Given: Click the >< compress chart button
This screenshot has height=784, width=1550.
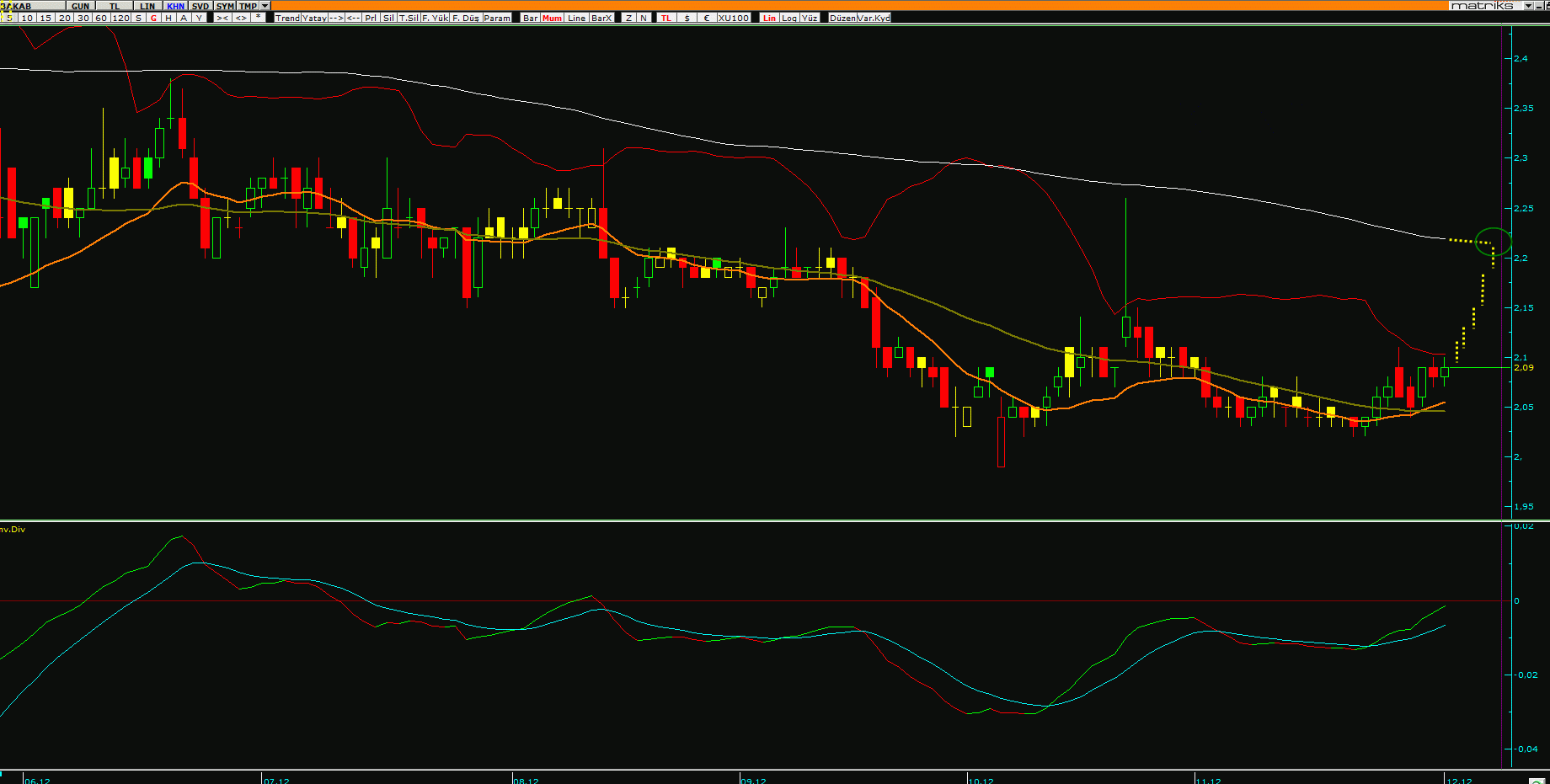Looking at the screenshot, I should tap(222, 18).
